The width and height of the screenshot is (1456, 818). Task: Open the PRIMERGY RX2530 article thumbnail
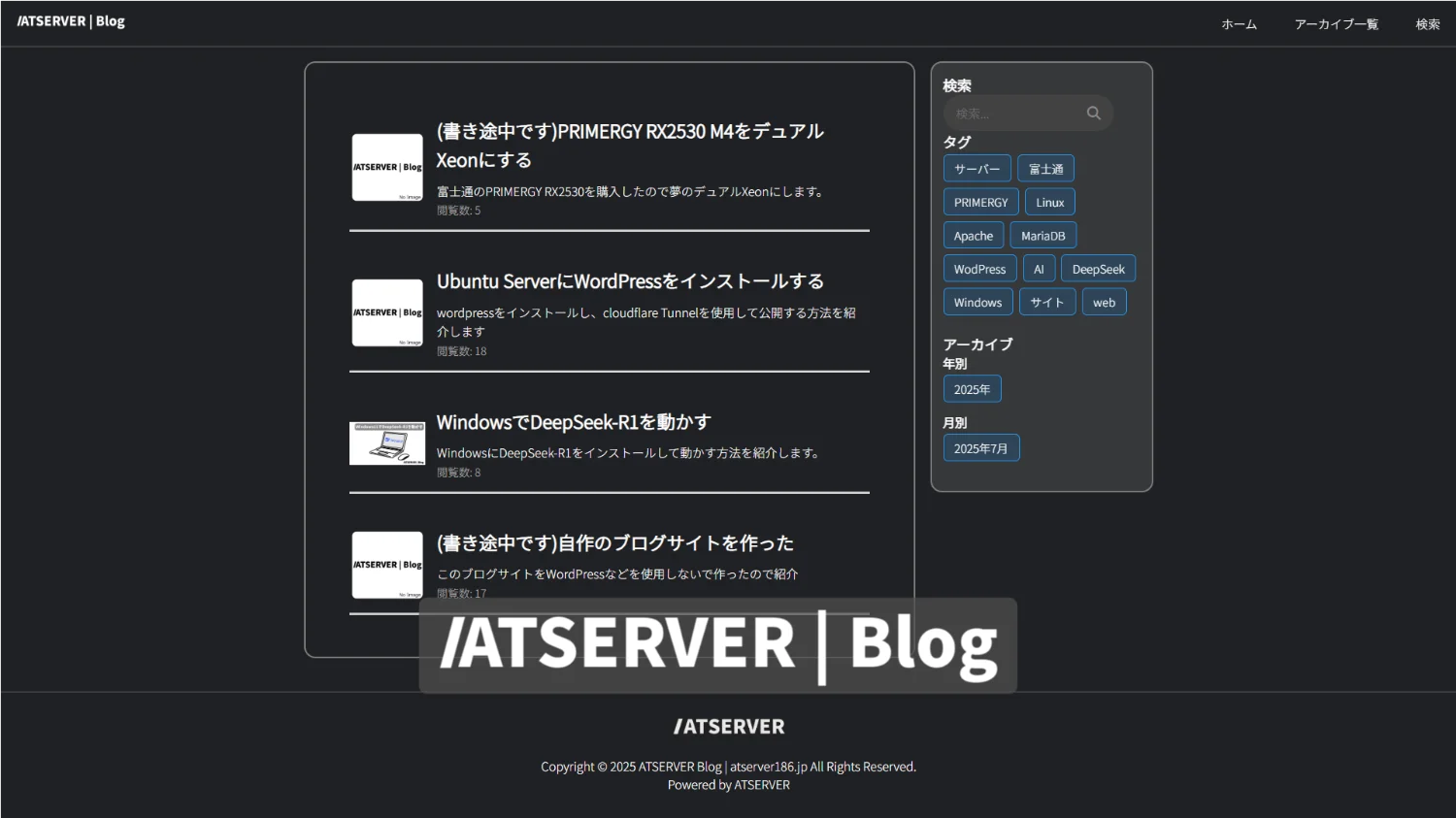click(387, 168)
